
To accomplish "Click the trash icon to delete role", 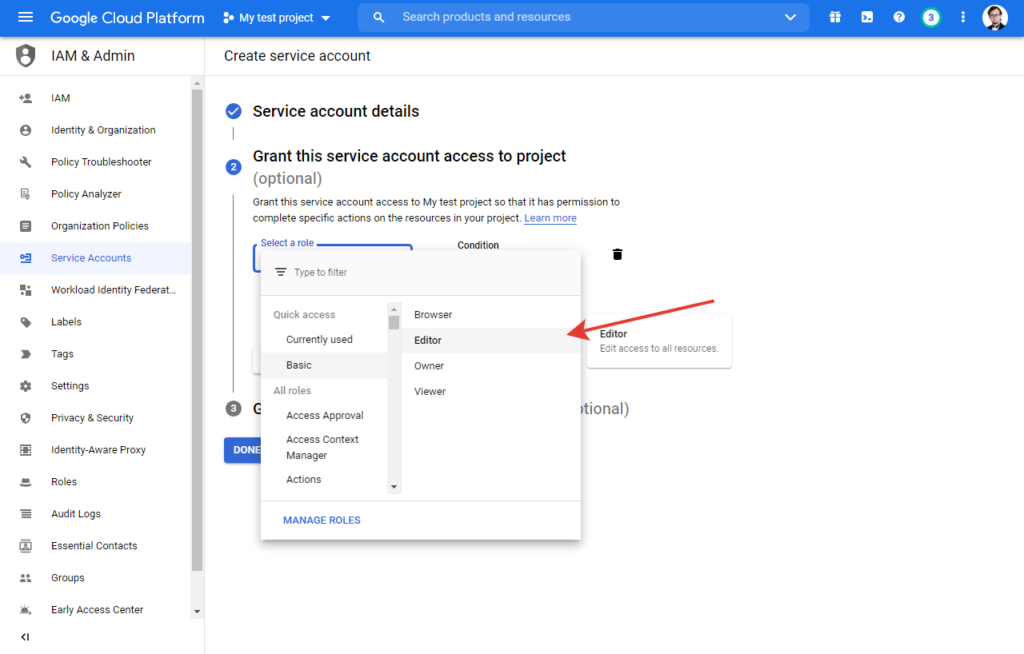I will pyautogui.click(x=617, y=255).
